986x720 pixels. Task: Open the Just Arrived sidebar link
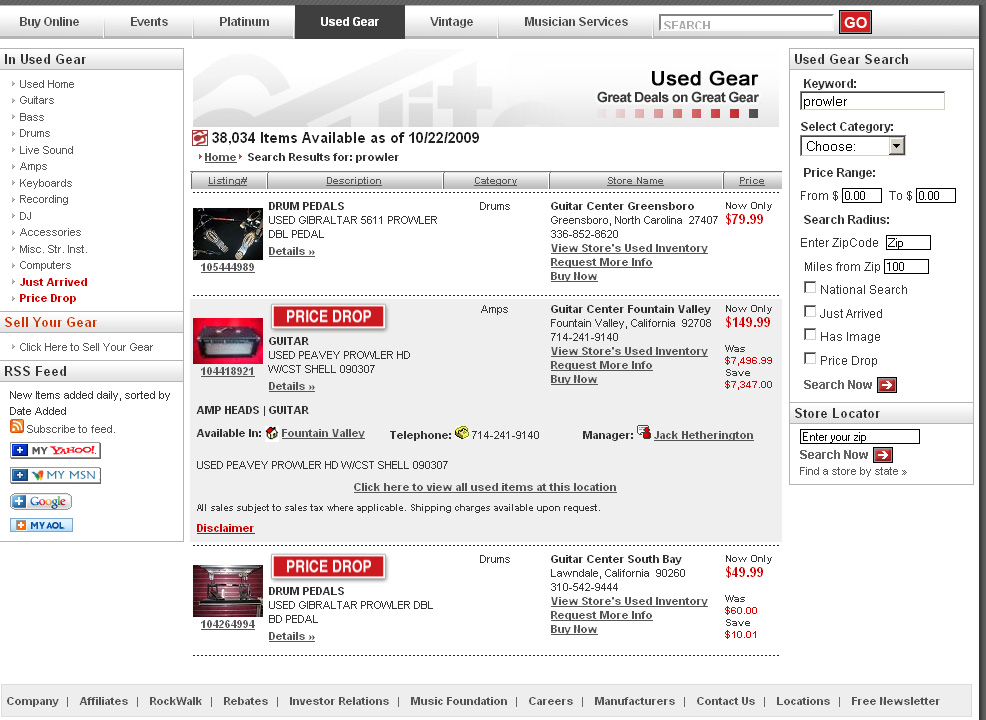click(x=53, y=282)
